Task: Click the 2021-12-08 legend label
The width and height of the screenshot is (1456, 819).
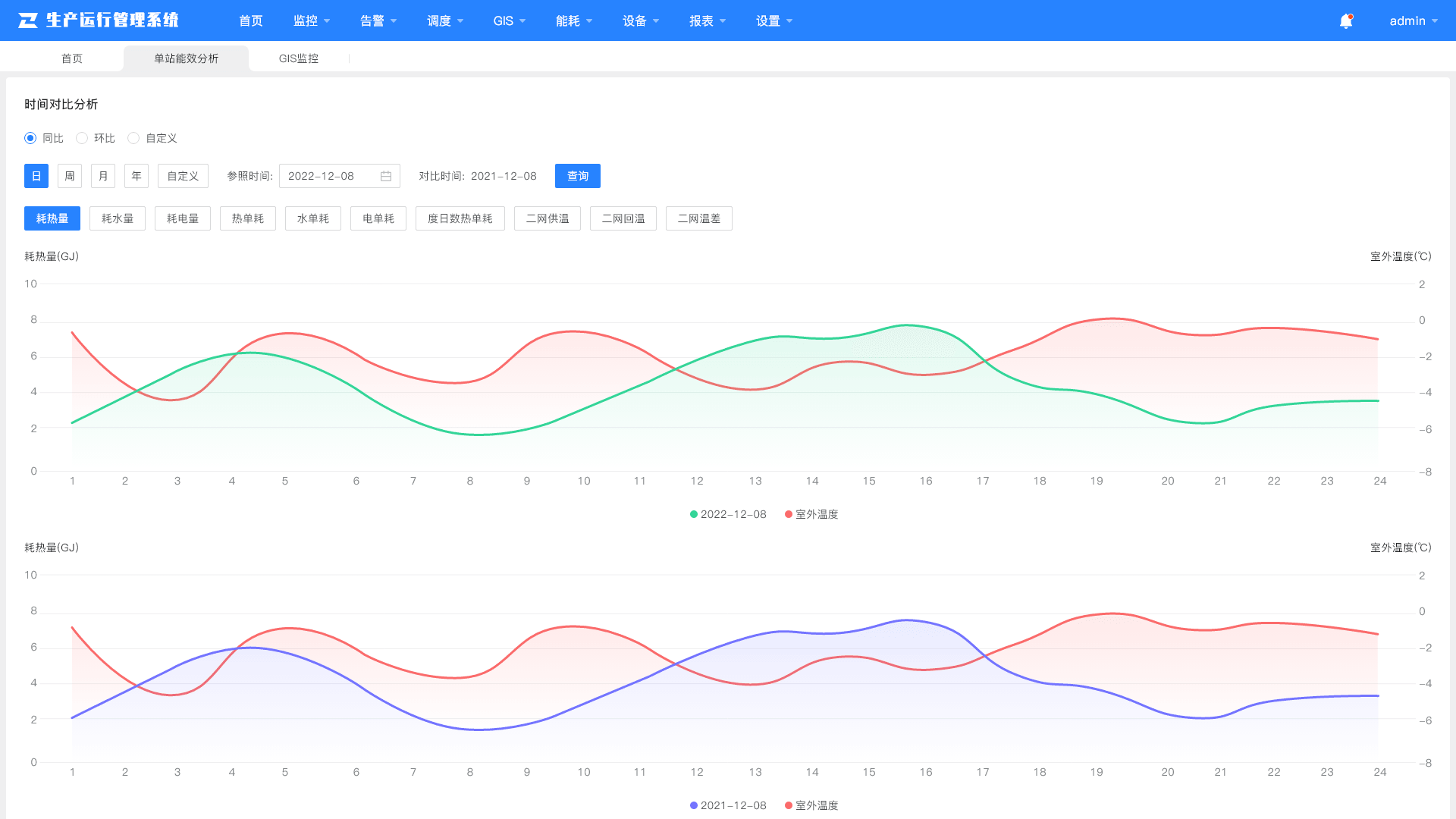Action: coord(733,805)
